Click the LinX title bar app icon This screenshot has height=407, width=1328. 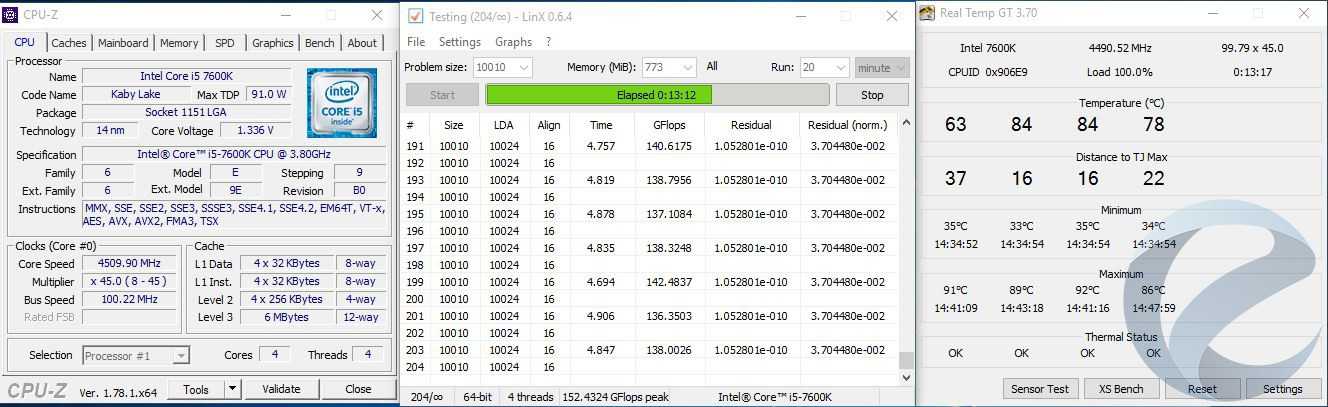(416, 16)
